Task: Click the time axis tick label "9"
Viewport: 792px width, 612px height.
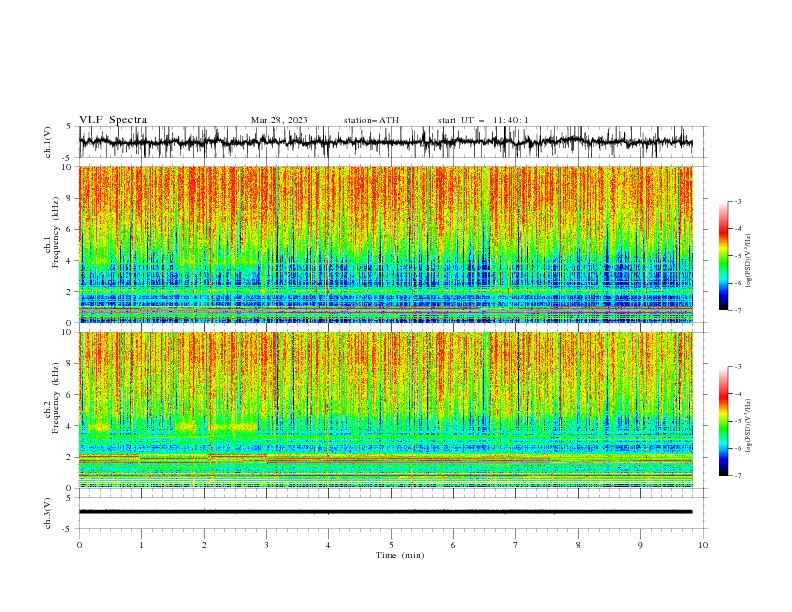Action: (640, 545)
